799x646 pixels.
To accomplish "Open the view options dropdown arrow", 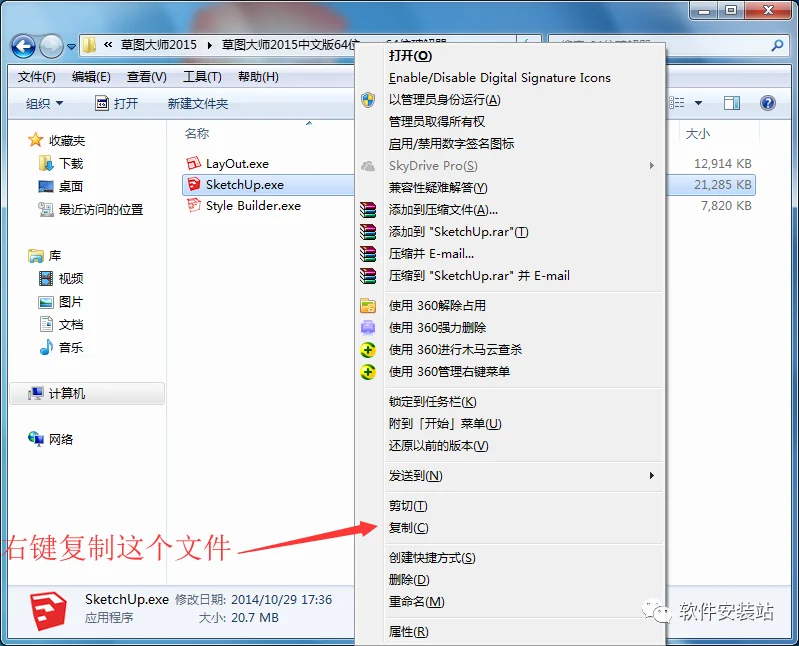I will 698,103.
